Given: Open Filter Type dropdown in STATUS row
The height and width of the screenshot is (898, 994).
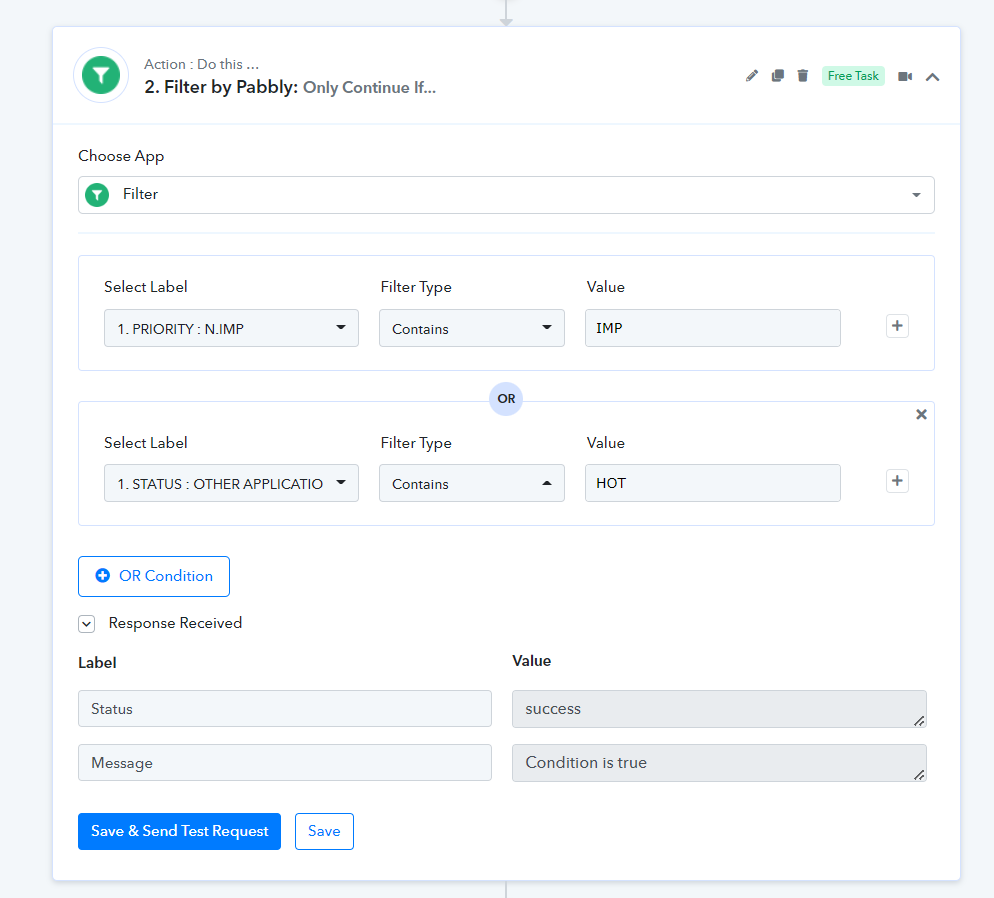Looking at the screenshot, I should pyautogui.click(x=472, y=484).
